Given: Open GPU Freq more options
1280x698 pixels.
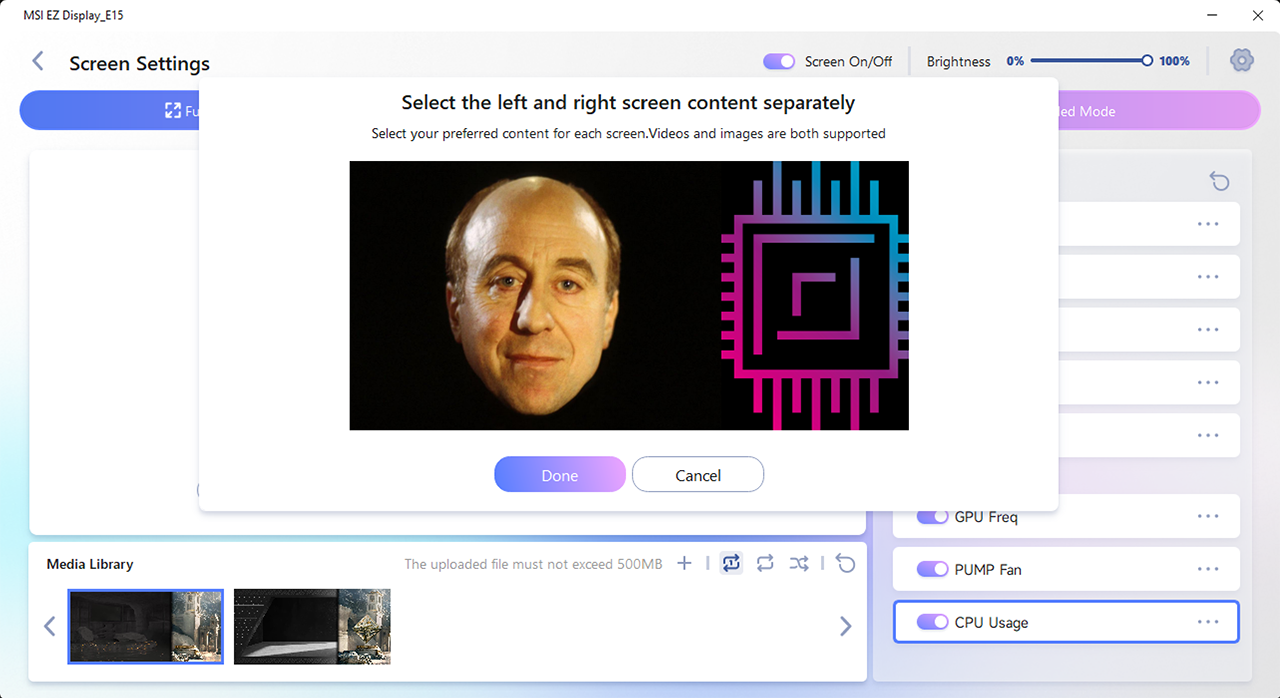Looking at the screenshot, I should [x=1208, y=516].
